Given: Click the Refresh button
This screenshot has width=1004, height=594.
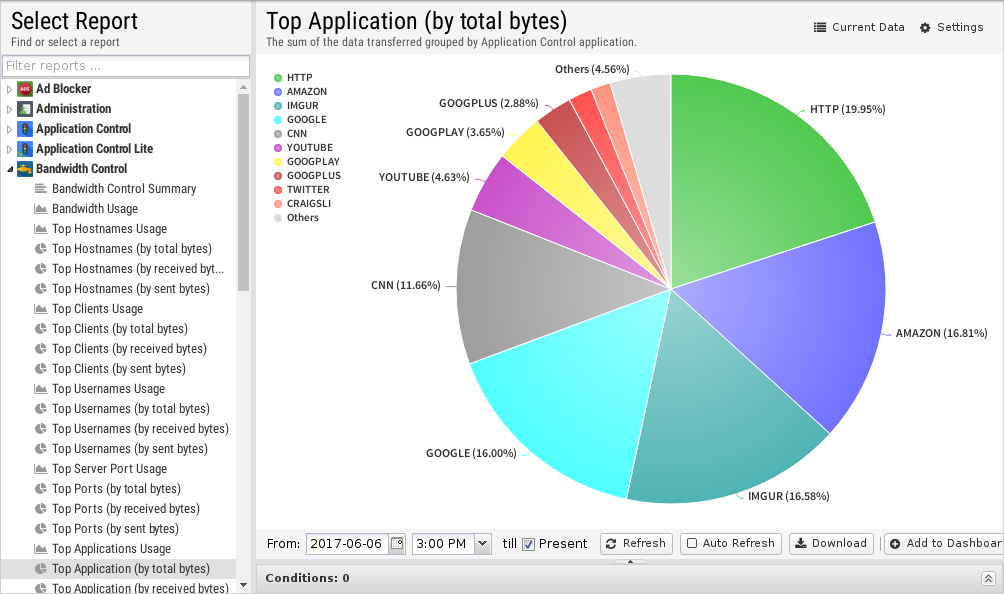Looking at the screenshot, I should click(636, 543).
